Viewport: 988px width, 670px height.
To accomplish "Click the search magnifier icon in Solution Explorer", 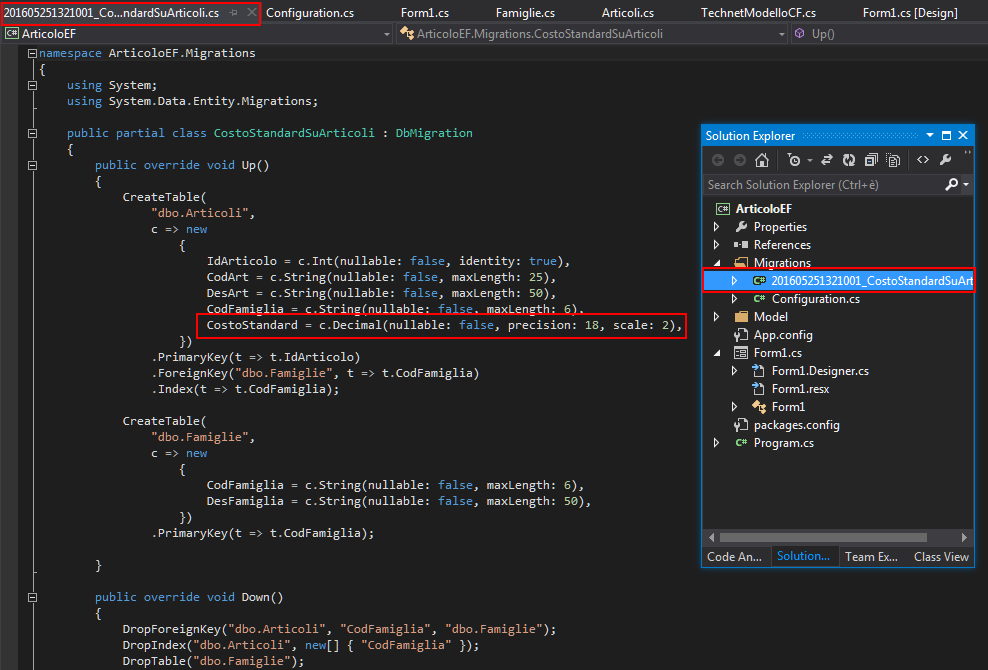I will (x=951, y=185).
